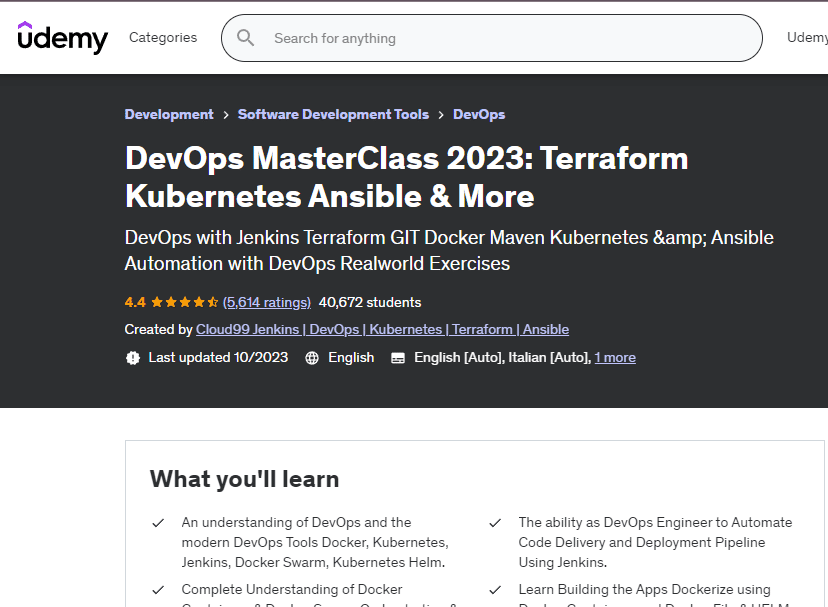The height and width of the screenshot is (607, 828).
Task: Click the 'English' language text
Action: 351,358
